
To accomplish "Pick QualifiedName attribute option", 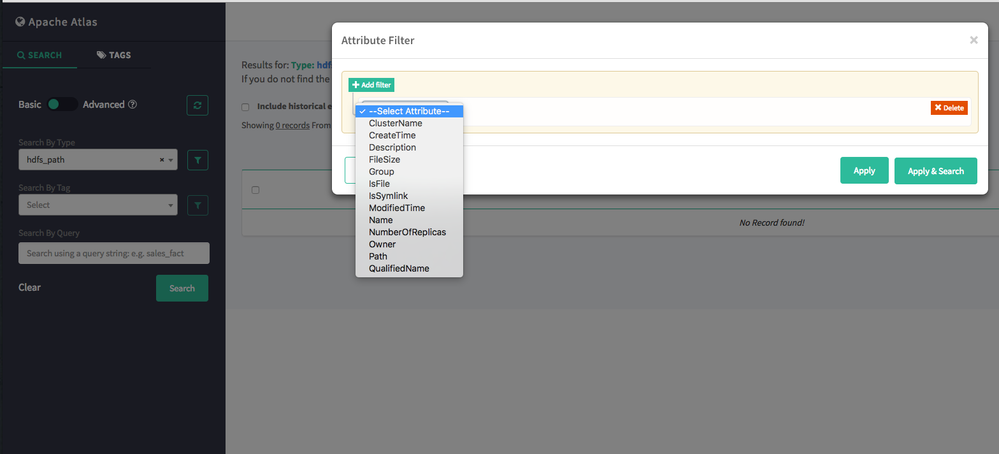I will (x=409, y=269).
